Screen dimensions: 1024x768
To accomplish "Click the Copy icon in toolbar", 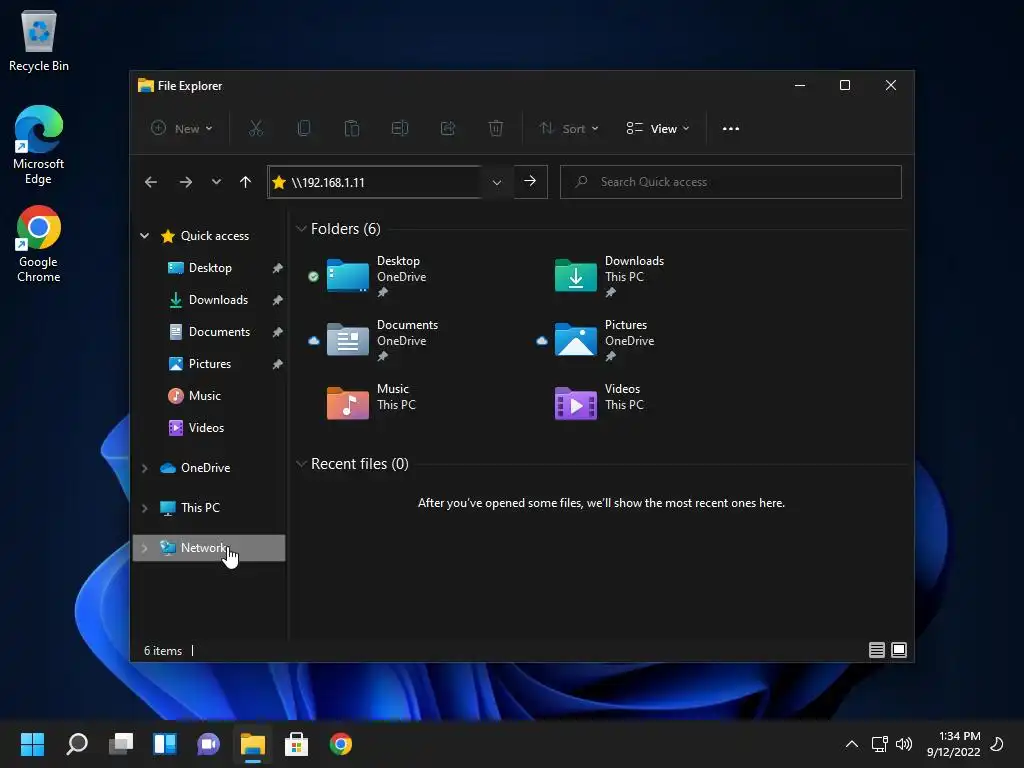I will point(304,129).
